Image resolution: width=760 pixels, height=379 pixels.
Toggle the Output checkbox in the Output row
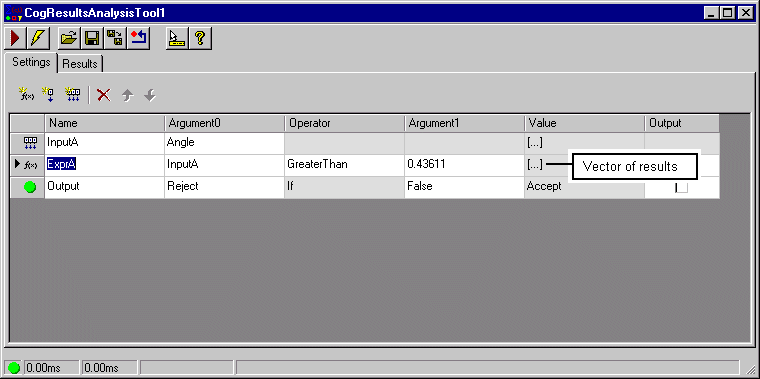click(681, 187)
